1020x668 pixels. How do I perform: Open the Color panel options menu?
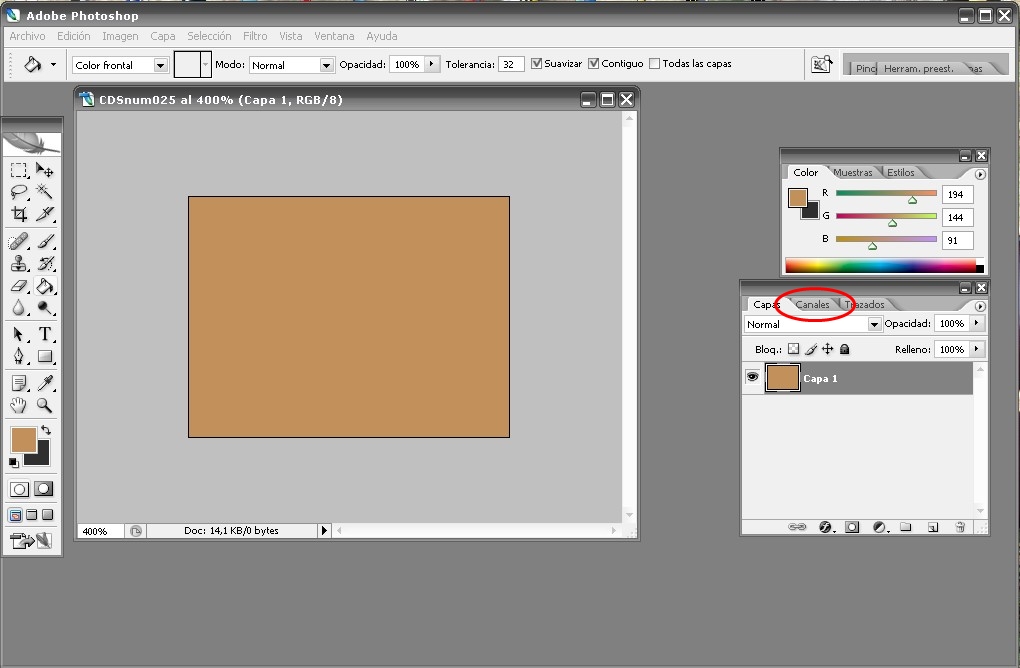(980, 174)
